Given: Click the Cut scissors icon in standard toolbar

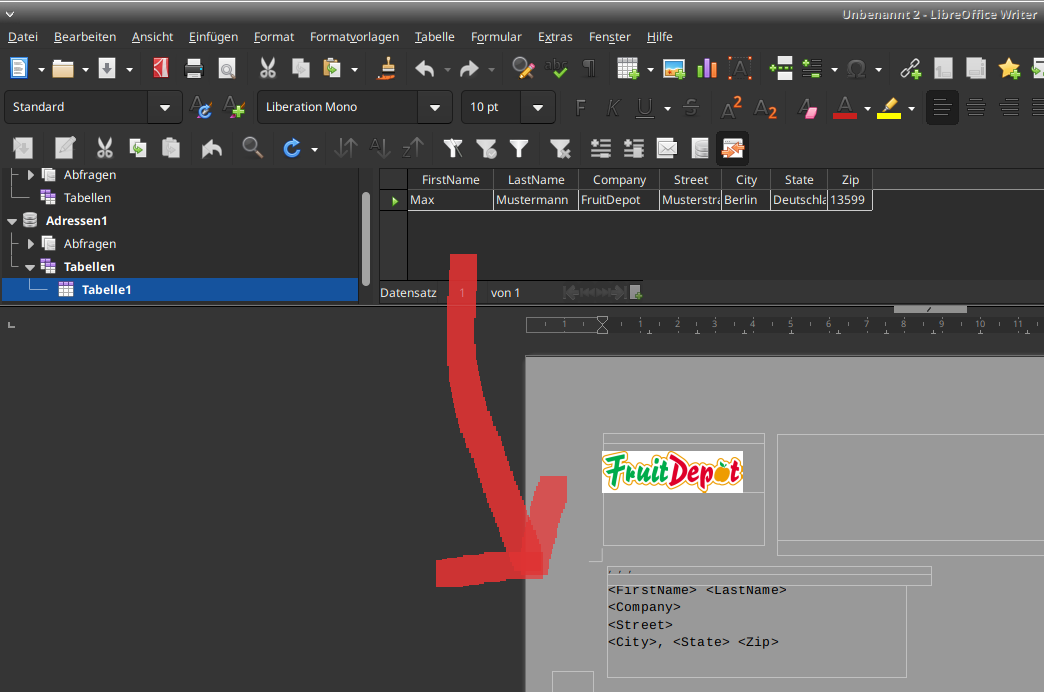Looking at the screenshot, I should [x=268, y=68].
